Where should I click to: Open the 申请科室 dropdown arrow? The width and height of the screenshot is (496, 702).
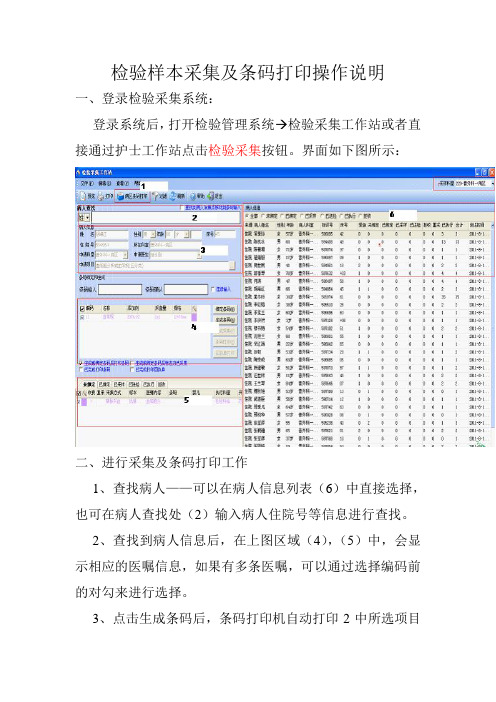pos(125,255)
